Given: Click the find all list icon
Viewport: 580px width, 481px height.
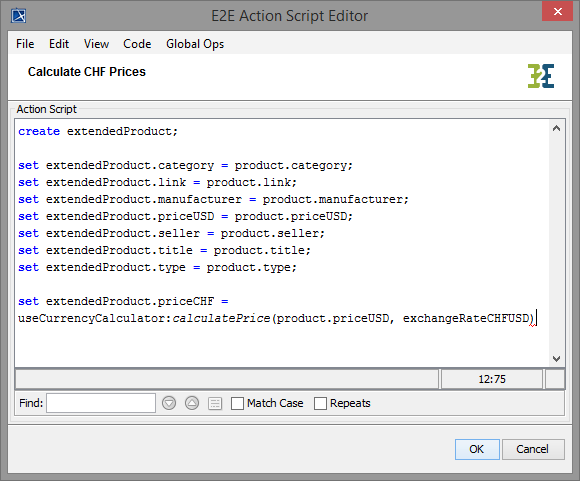Looking at the screenshot, I should coord(215,403).
